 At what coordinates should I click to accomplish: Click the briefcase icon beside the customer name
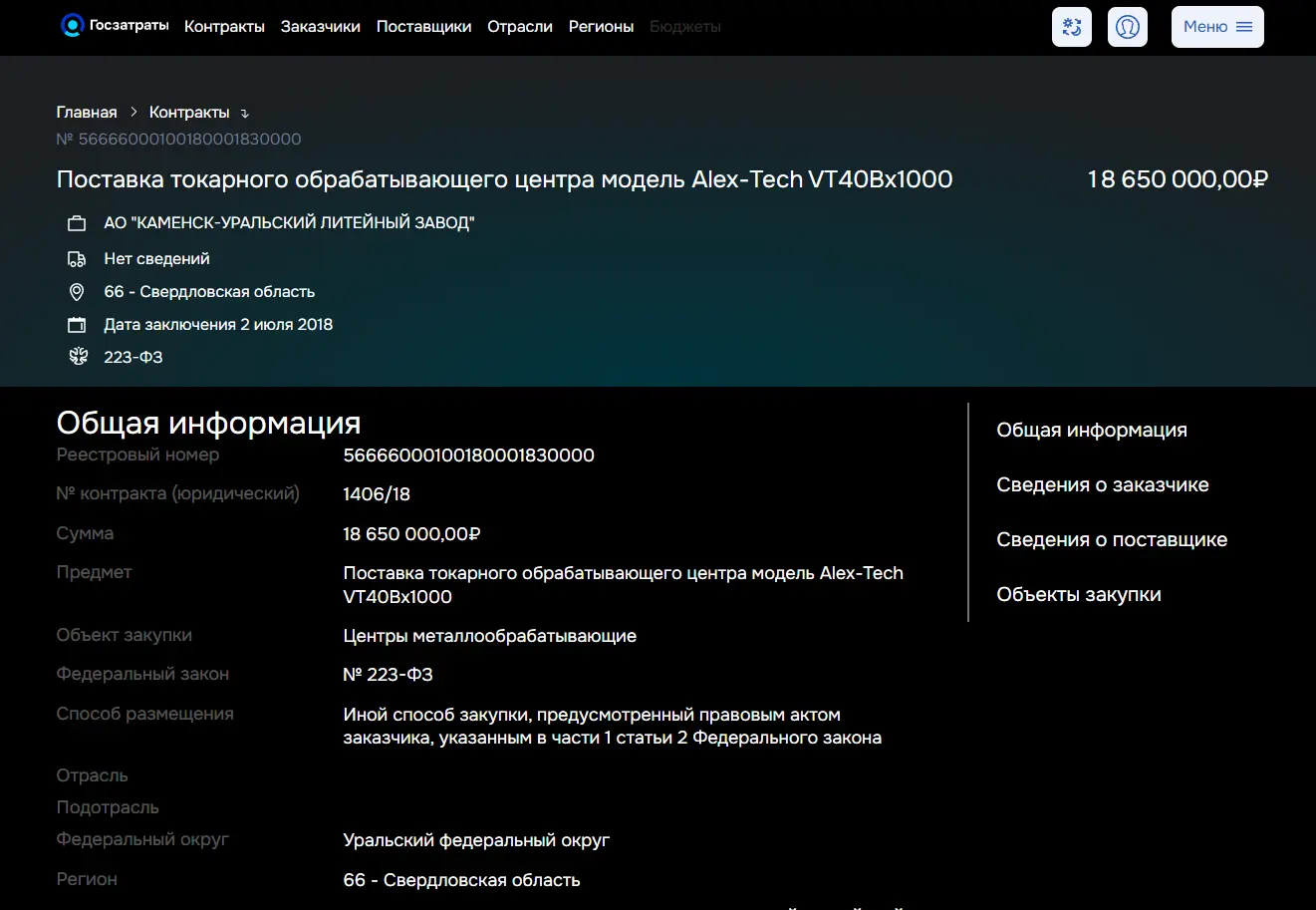pyautogui.click(x=77, y=223)
